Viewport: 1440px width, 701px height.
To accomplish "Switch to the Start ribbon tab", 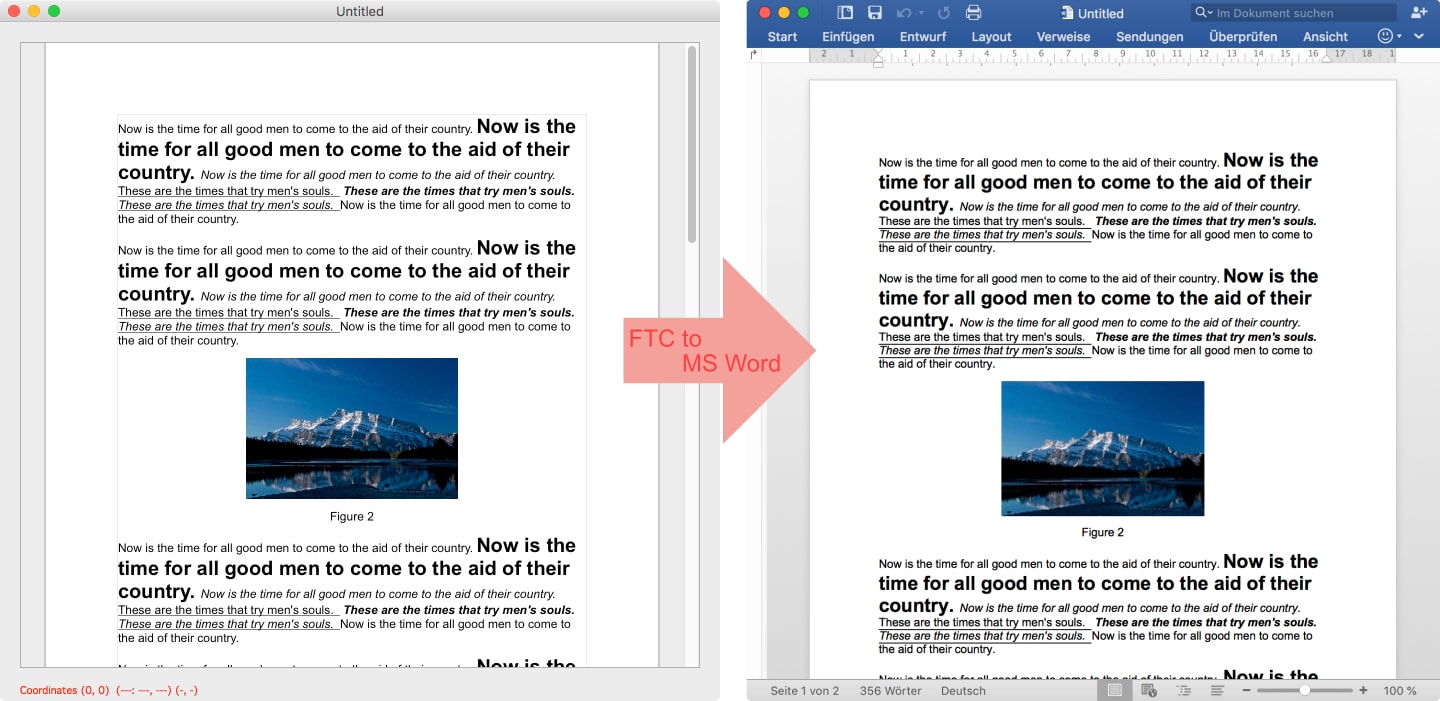I will pyautogui.click(x=782, y=37).
